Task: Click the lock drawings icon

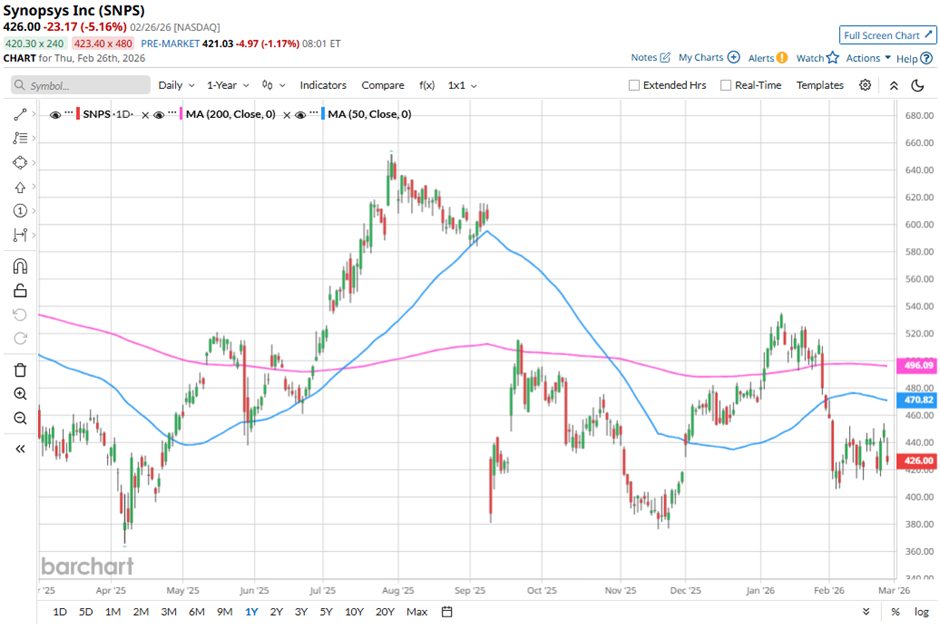Action: pos(20,291)
